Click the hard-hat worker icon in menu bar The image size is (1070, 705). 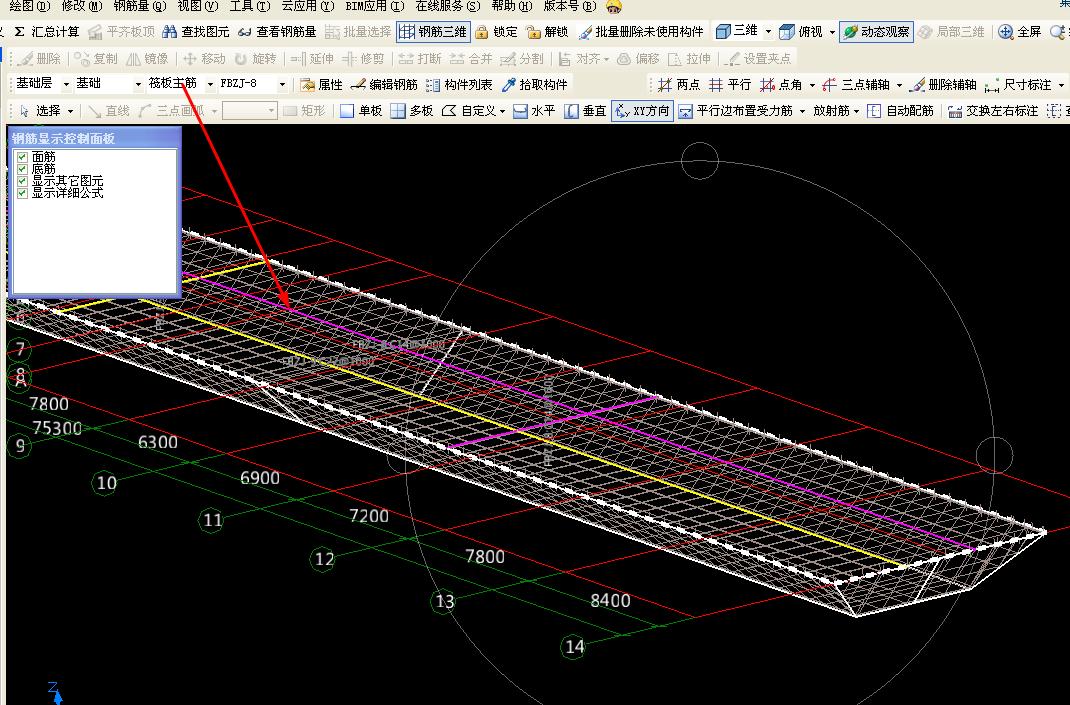(x=613, y=6)
